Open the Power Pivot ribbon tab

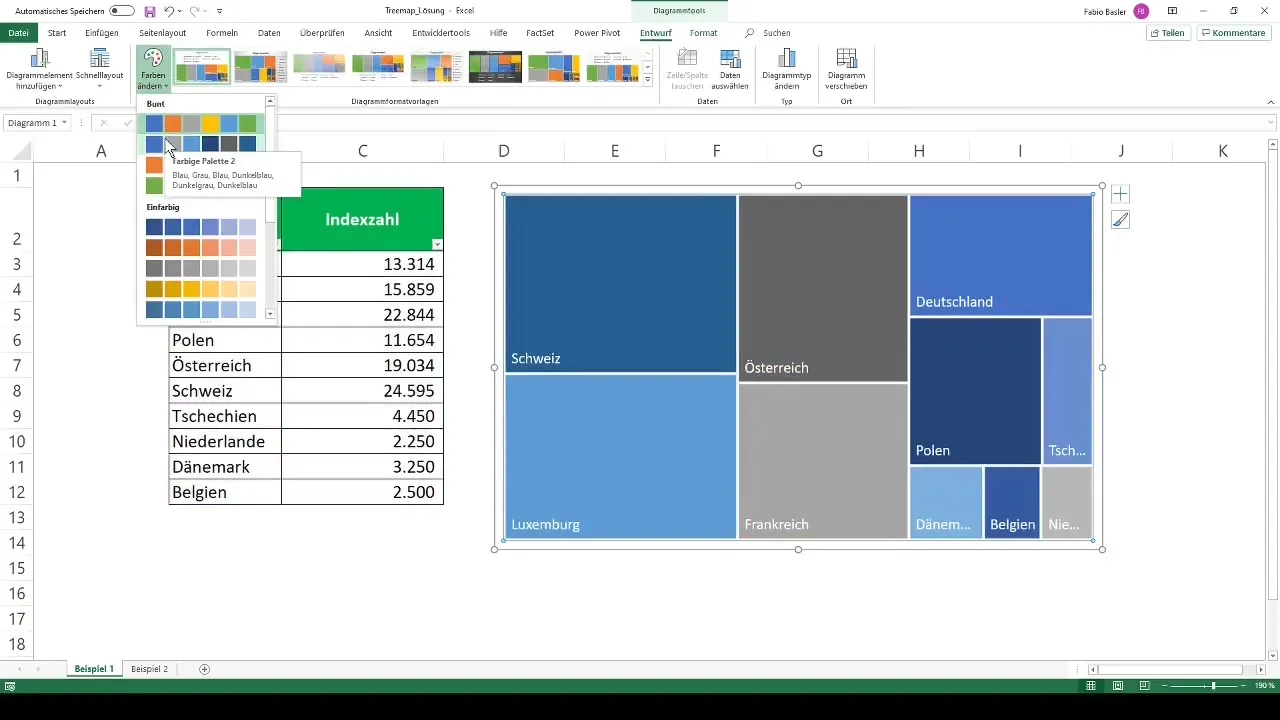click(x=597, y=33)
